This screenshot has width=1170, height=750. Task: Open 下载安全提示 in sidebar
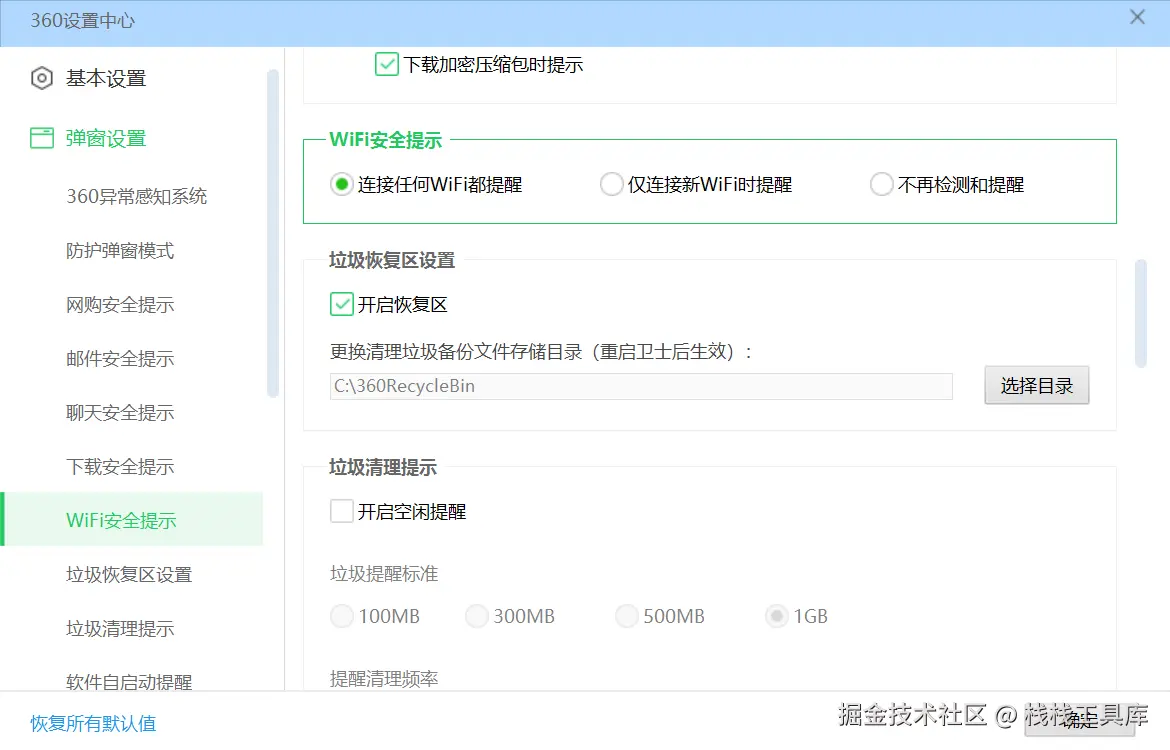pyautogui.click(x=120, y=466)
